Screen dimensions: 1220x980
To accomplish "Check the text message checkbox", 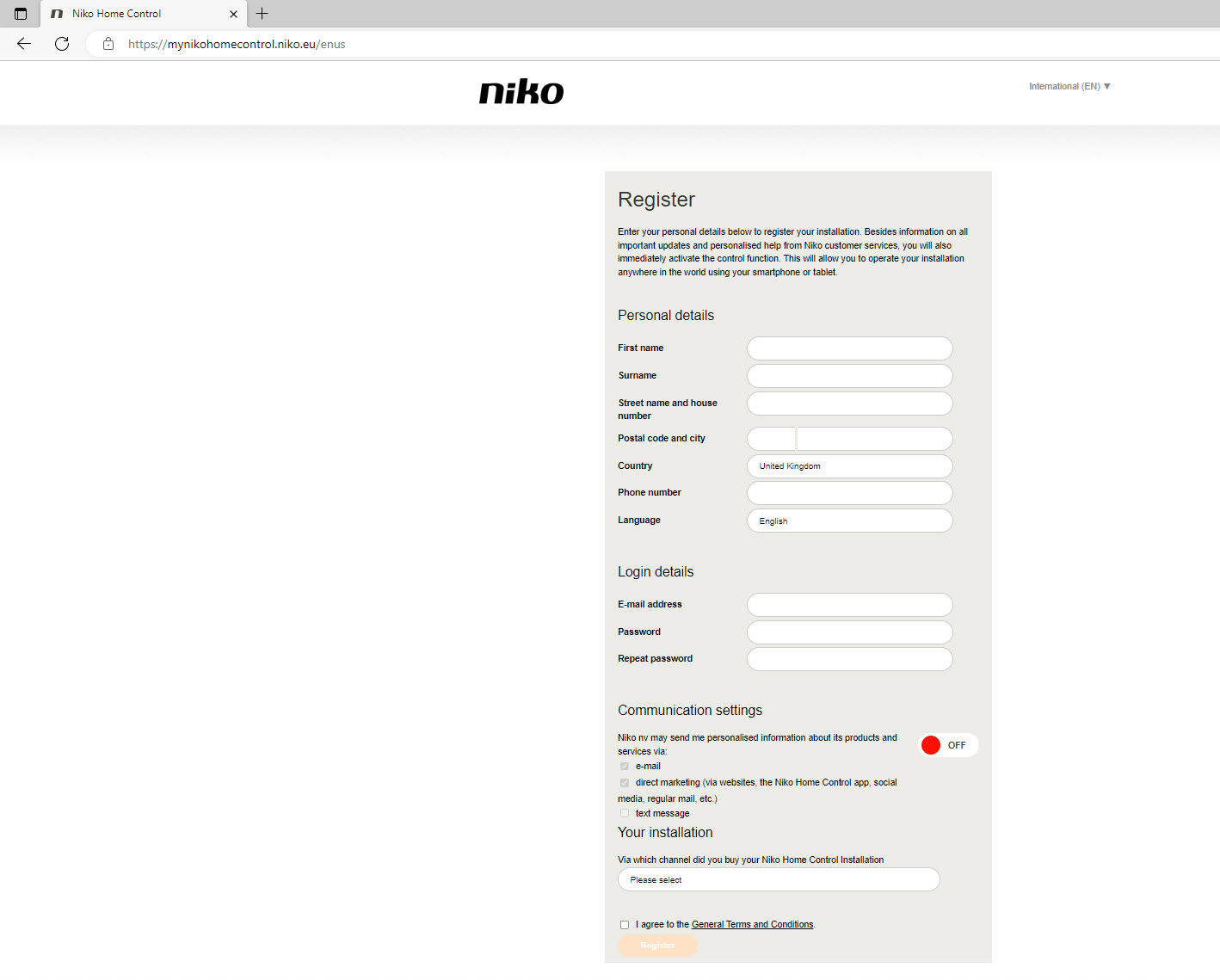I will [x=625, y=813].
